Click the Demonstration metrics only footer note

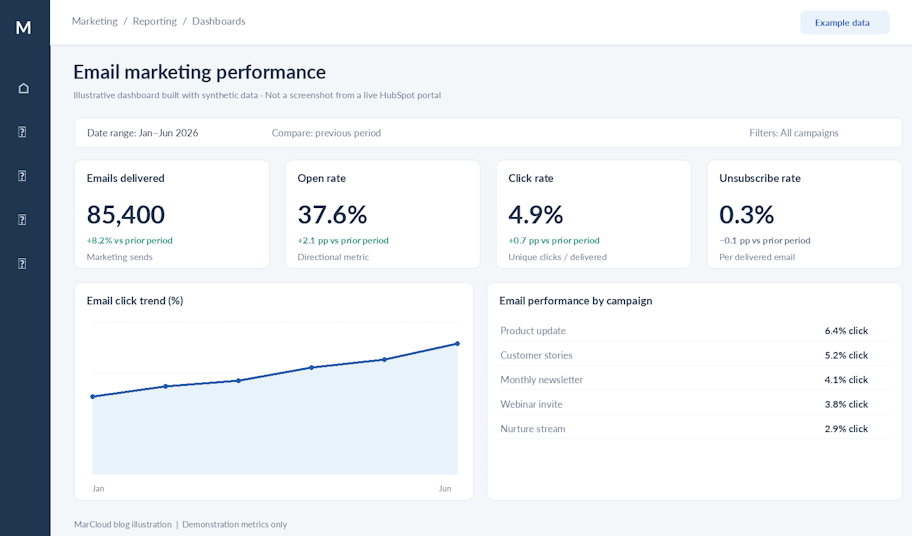tap(234, 524)
